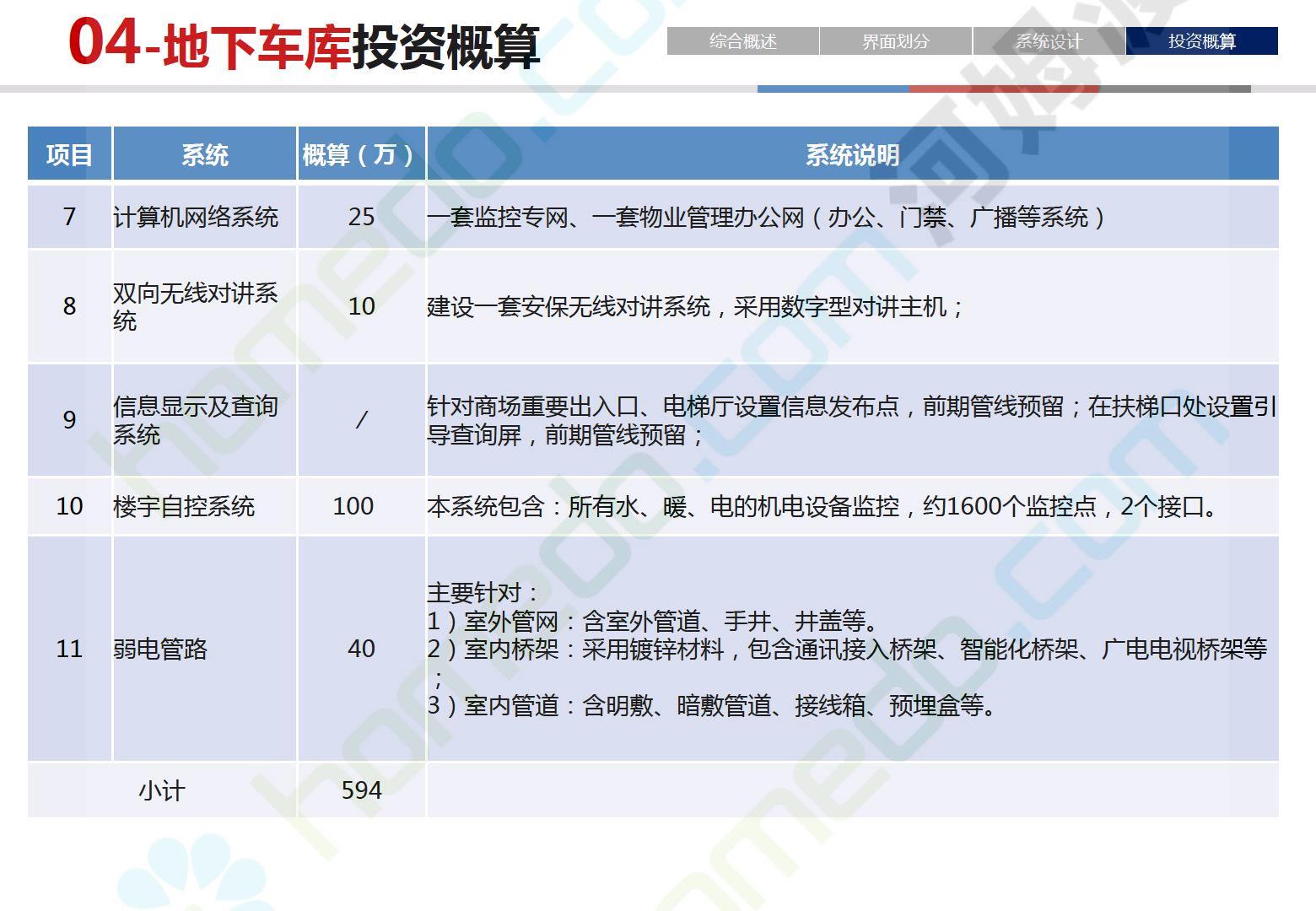Select the 系统 column header
Image resolution: width=1316 pixels, height=911 pixels.
205,154
